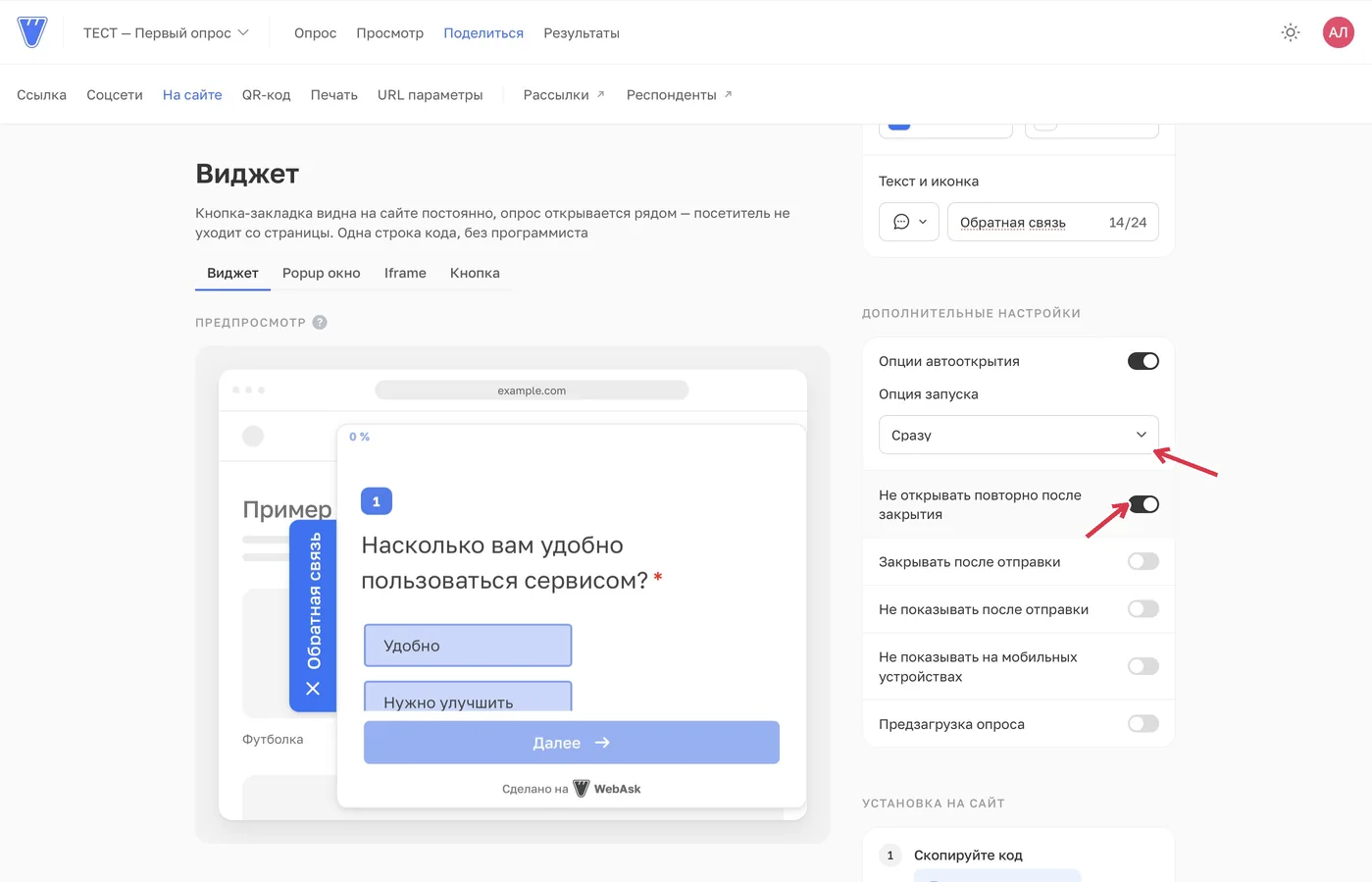The height and width of the screenshot is (882, 1372).
Task: Click the Обратная связь text input field
Action: (x=1053, y=222)
